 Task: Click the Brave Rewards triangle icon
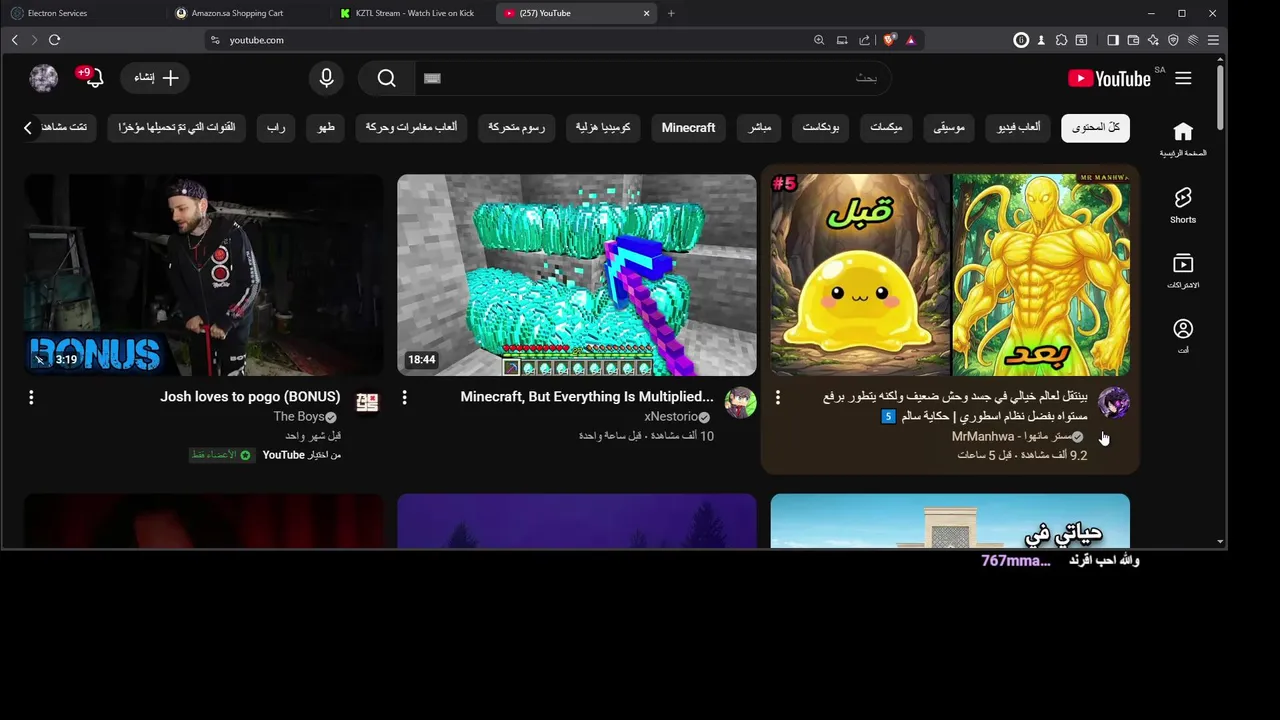[910, 40]
